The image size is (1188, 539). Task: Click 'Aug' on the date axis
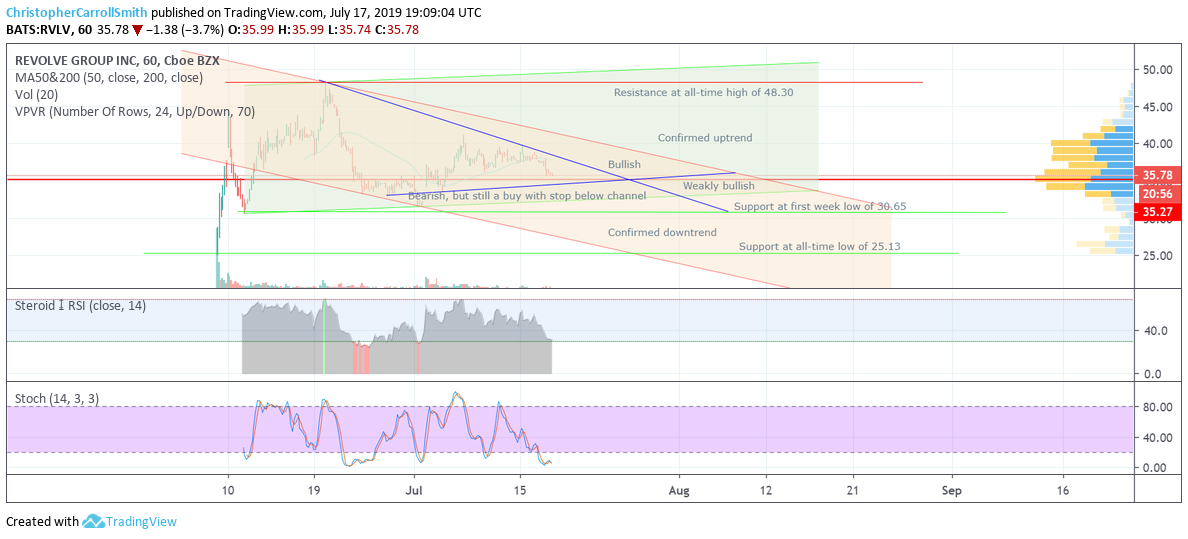pos(680,490)
